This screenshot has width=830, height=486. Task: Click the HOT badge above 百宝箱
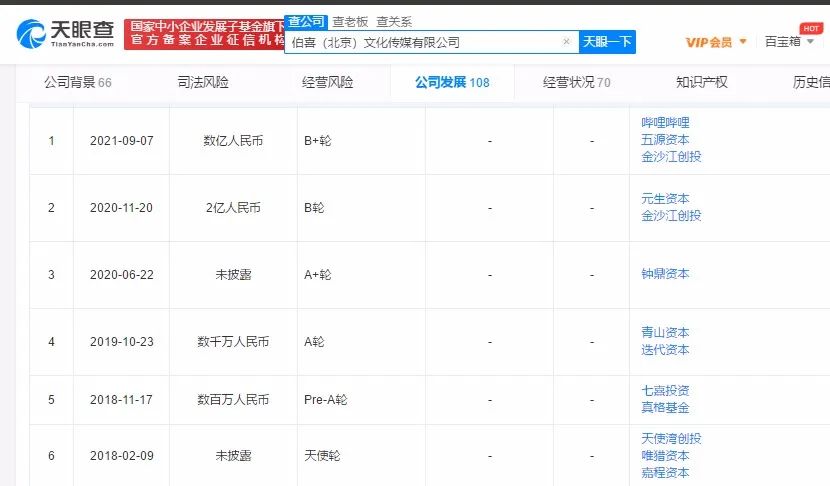click(x=811, y=29)
